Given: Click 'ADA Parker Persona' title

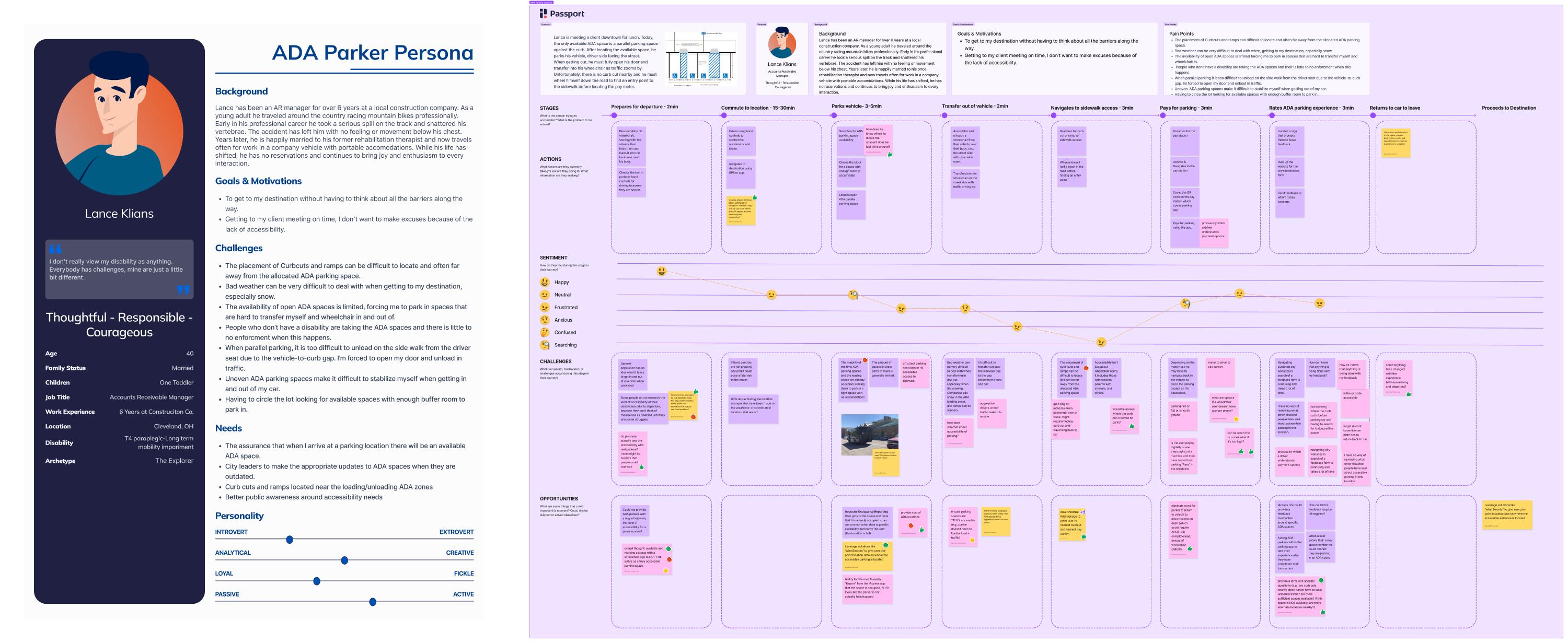Looking at the screenshot, I should 373,52.
